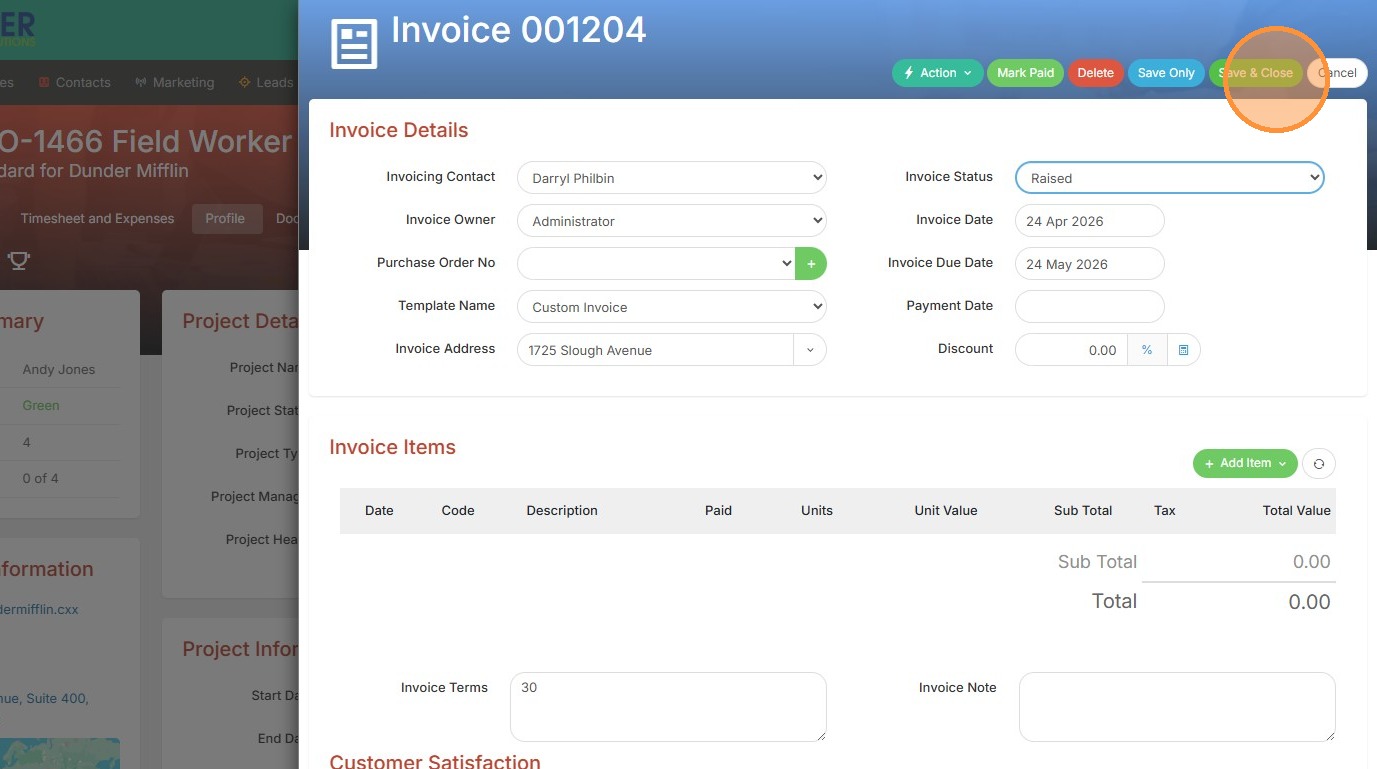Click the invoice document icon beside the title

[354, 44]
